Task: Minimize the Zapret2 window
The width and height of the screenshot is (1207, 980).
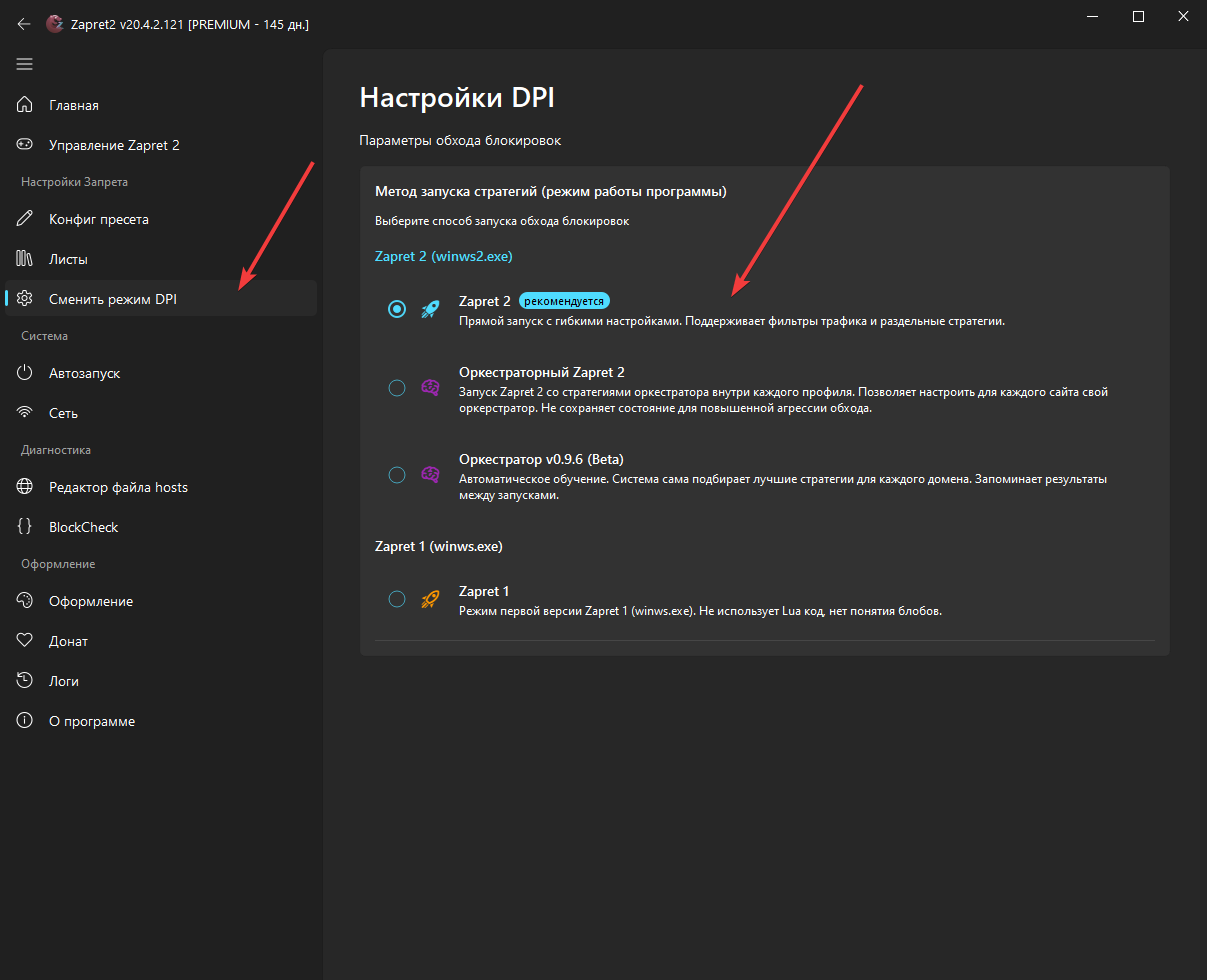Action: point(1092,17)
